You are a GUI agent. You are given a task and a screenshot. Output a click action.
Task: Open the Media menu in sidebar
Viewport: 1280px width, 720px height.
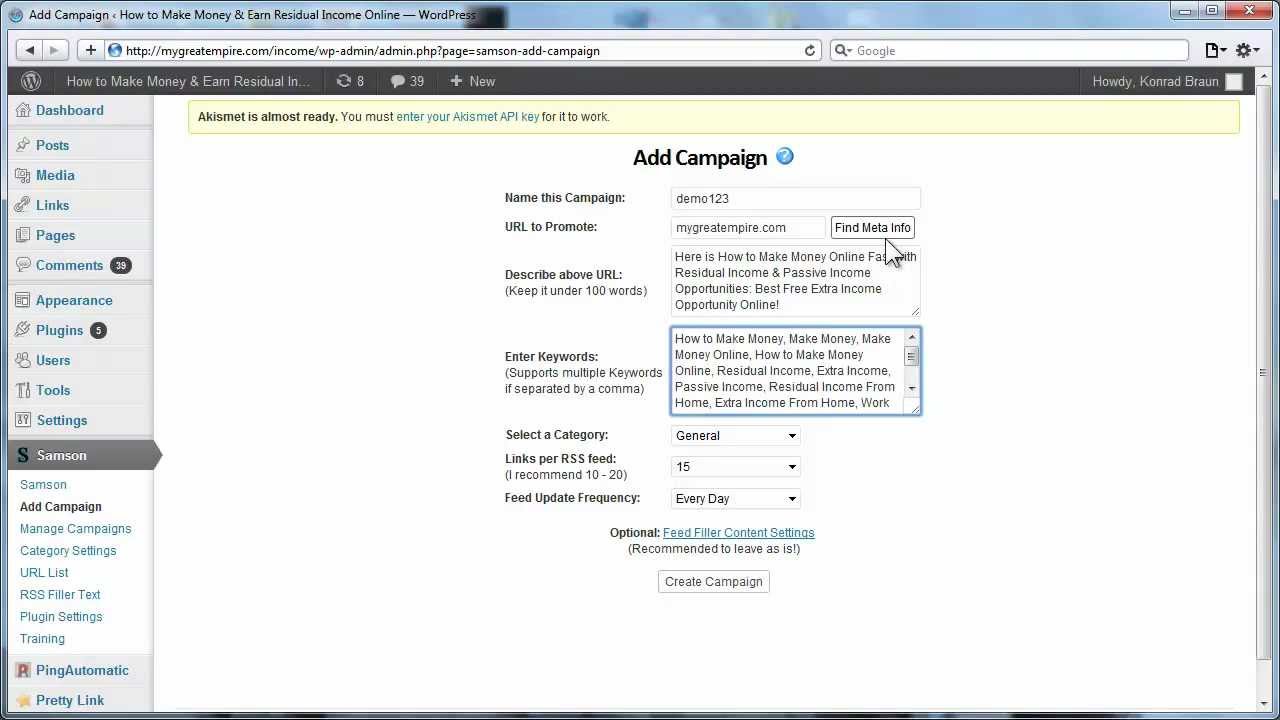[x=55, y=175]
